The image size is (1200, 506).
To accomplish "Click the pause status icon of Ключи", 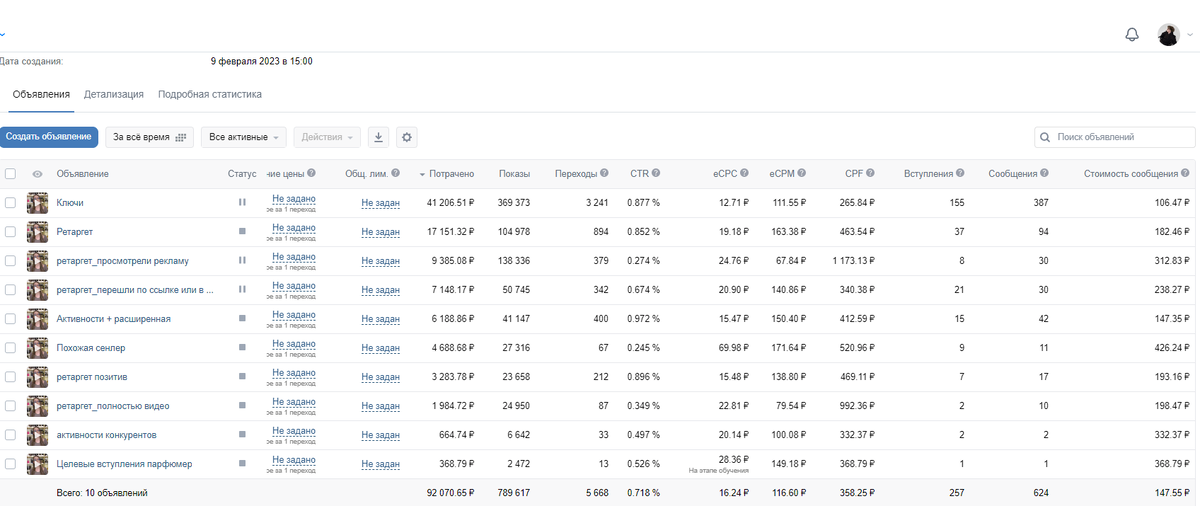I will (242, 203).
